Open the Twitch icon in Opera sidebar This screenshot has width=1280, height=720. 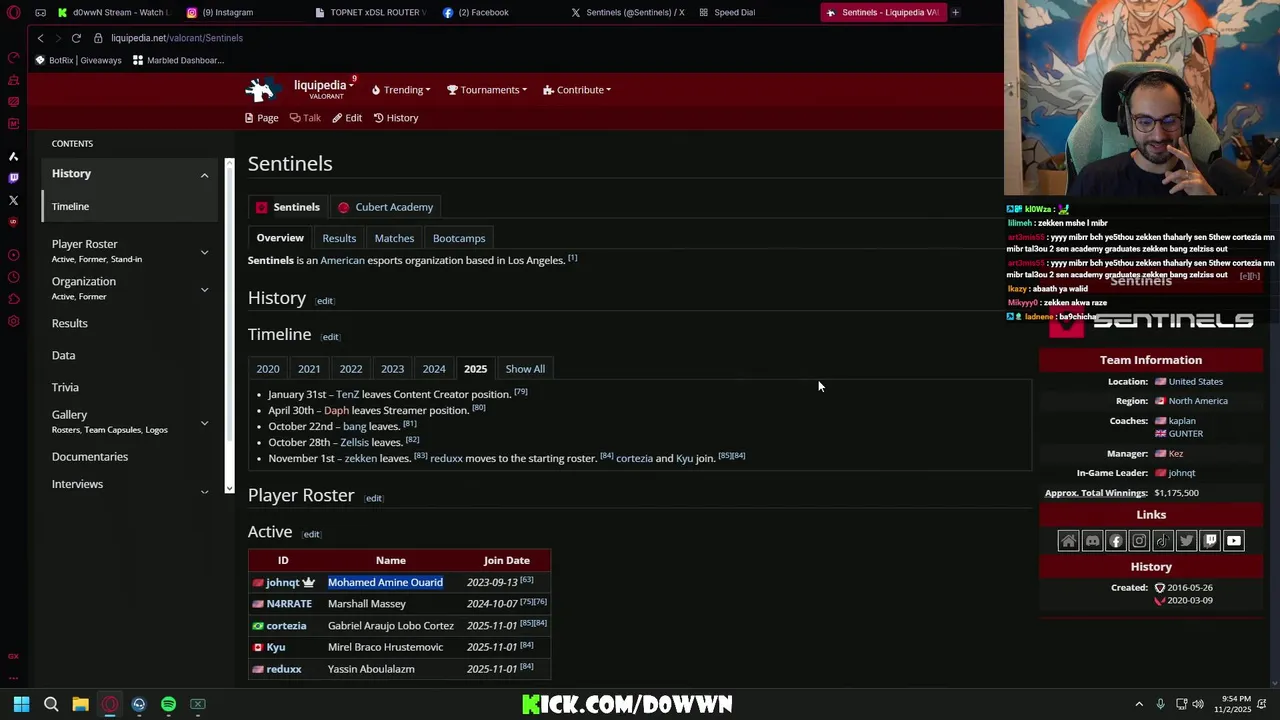pos(13,178)
